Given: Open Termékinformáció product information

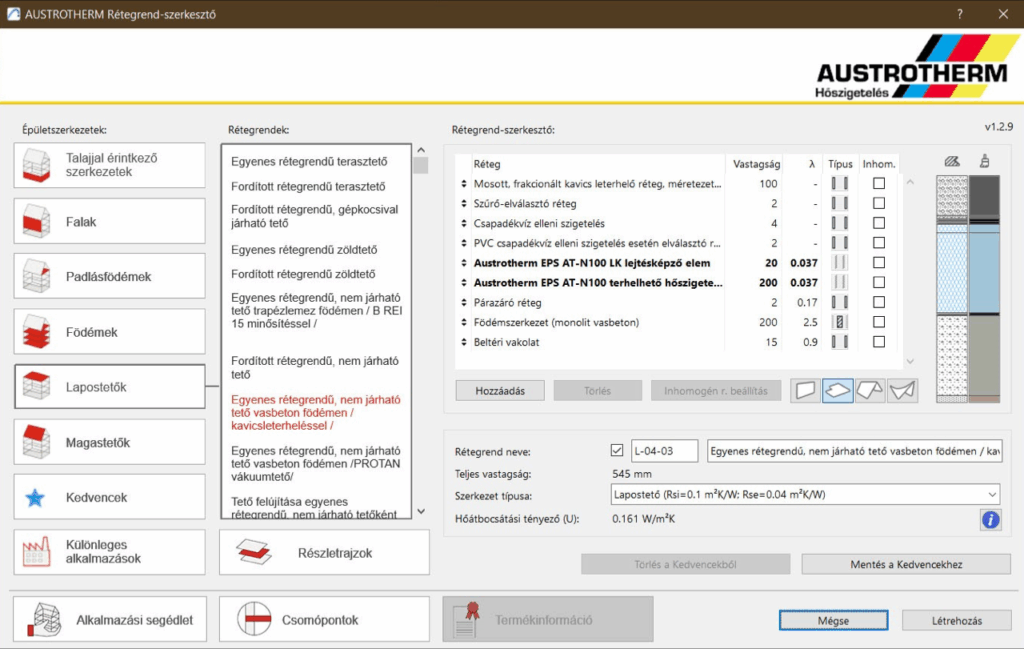Looking at the screenshot, I should (x=548, y=619).
